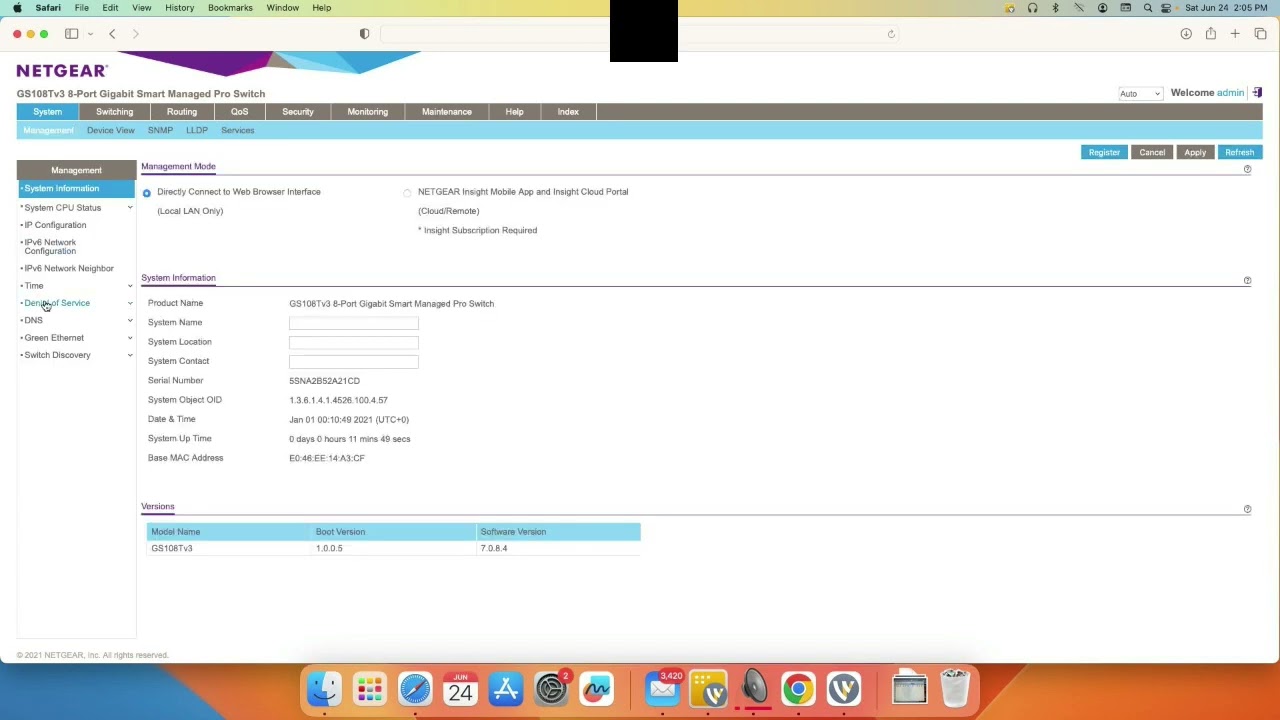Open the Services subtab
1280x720 pixels.
pos(237,131)
